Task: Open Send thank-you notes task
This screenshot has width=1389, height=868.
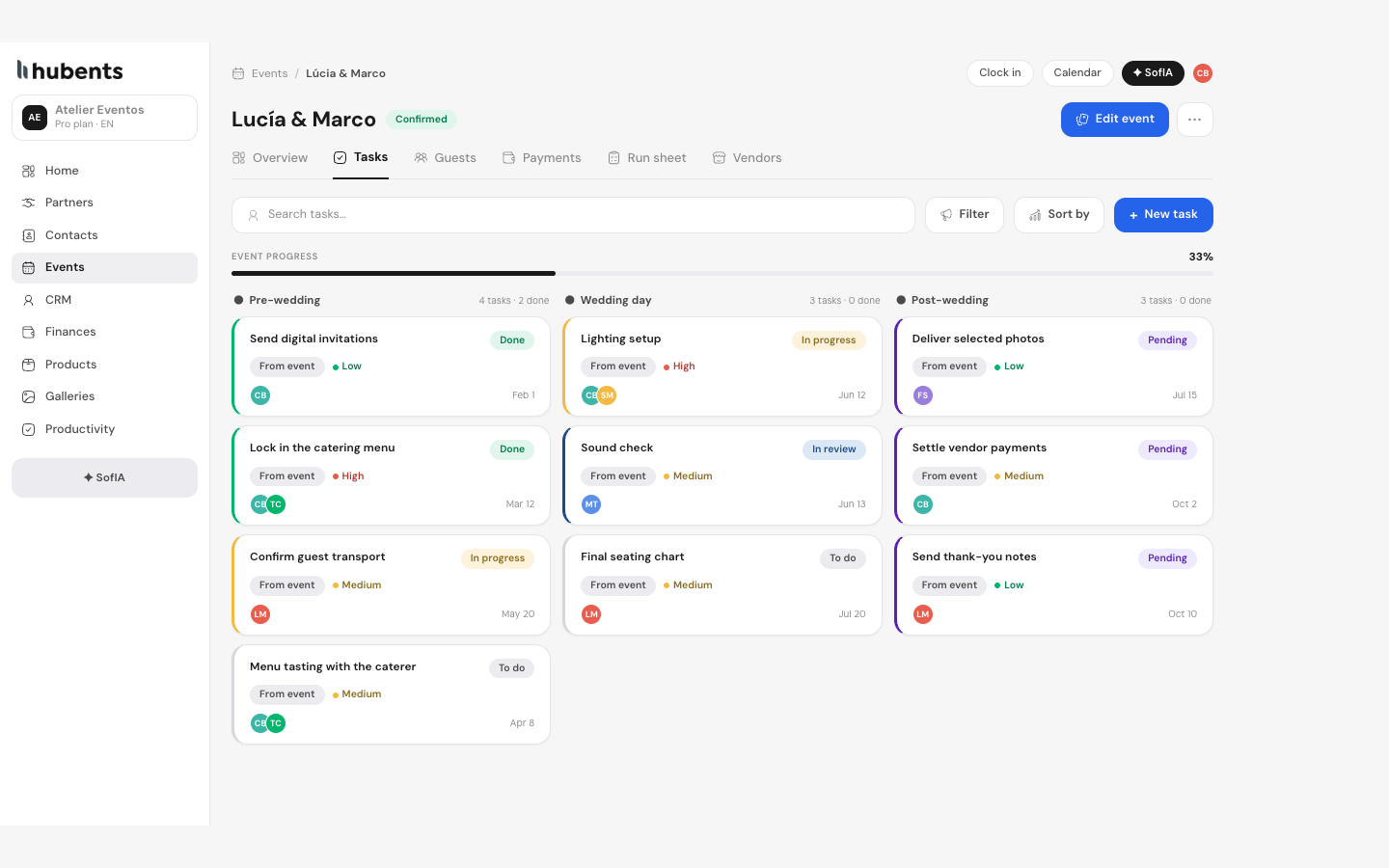Action: coord(1053,585)
